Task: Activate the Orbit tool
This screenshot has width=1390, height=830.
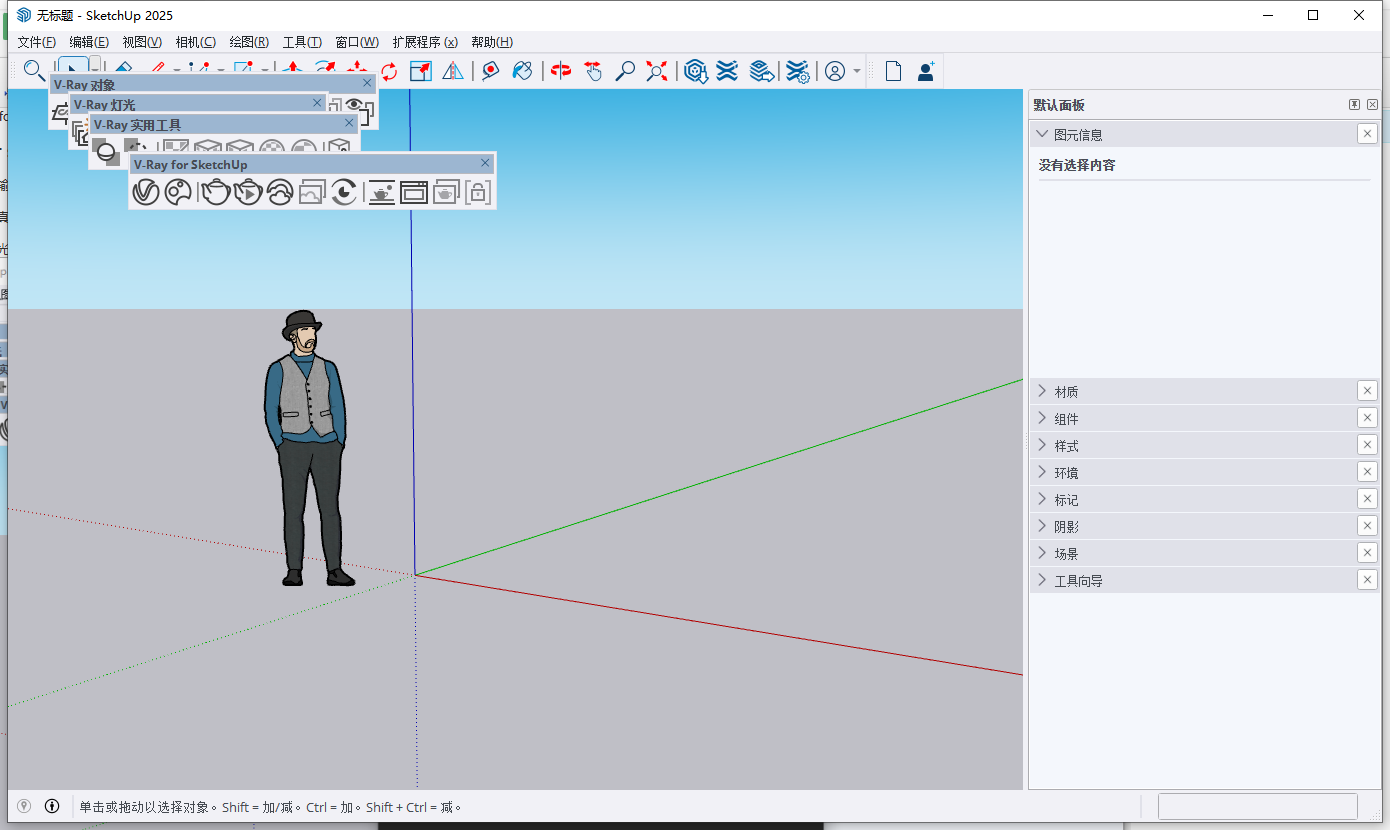Action: point(560,71)
